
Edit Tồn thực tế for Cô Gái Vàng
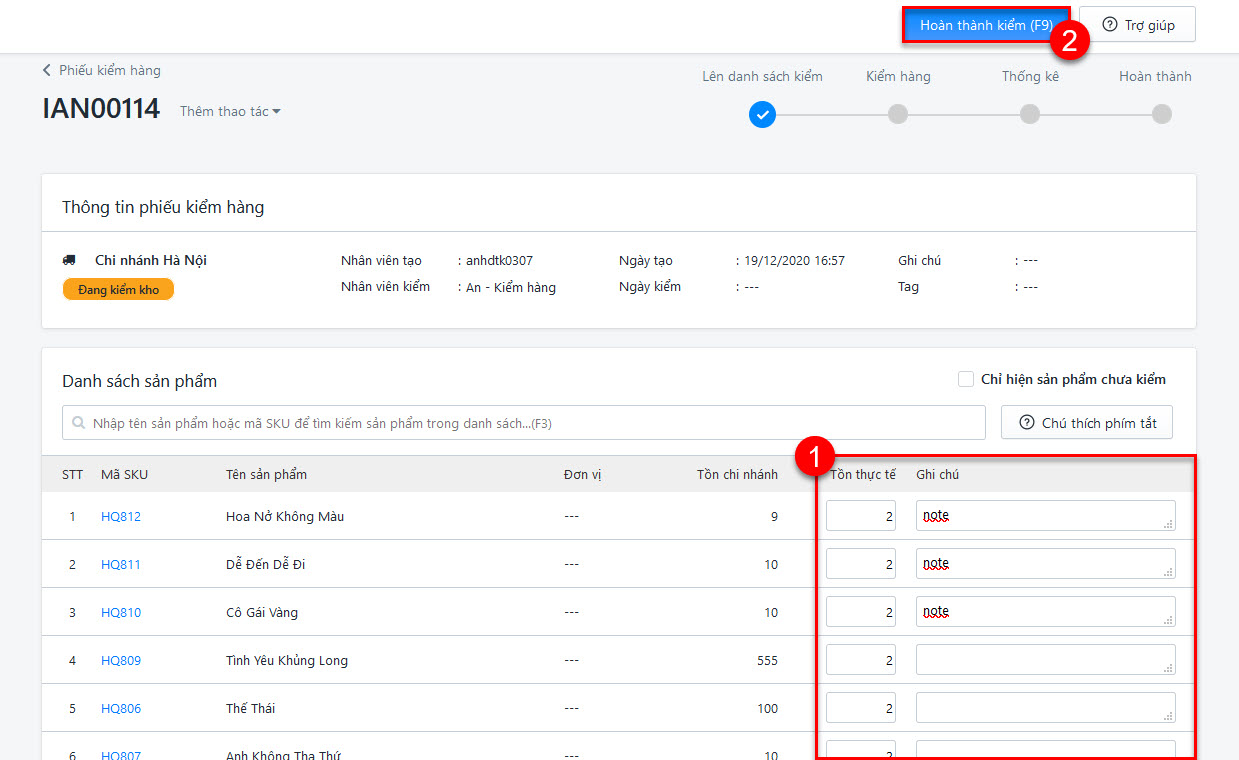coord(861,612)
